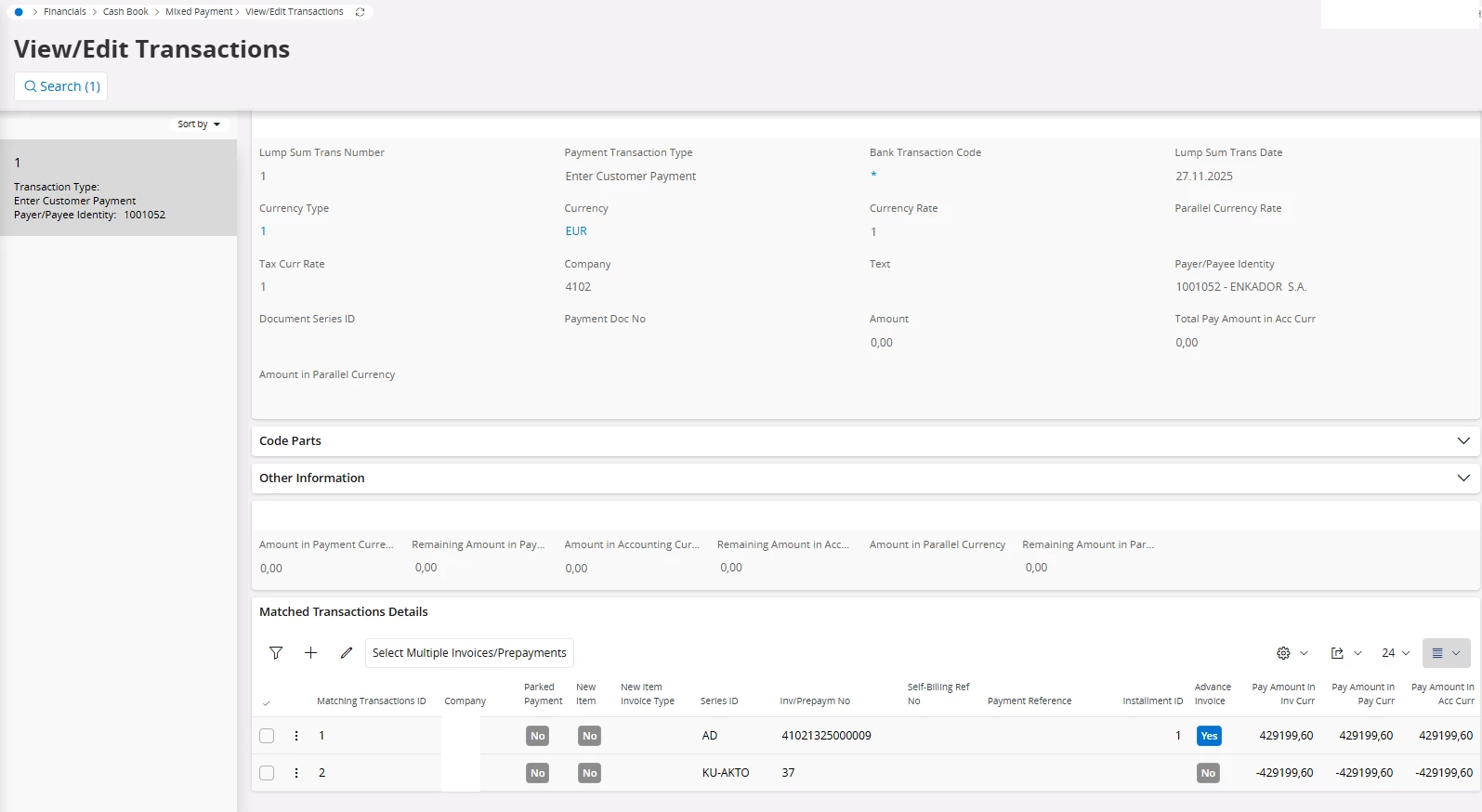Expand the Other Information section
Screen dimensions: 1482x812
click(x=1462, y=478)
